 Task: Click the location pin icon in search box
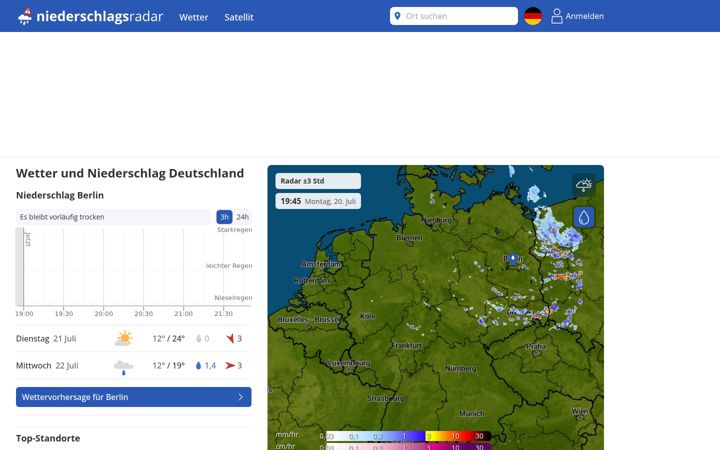(398, 16)
